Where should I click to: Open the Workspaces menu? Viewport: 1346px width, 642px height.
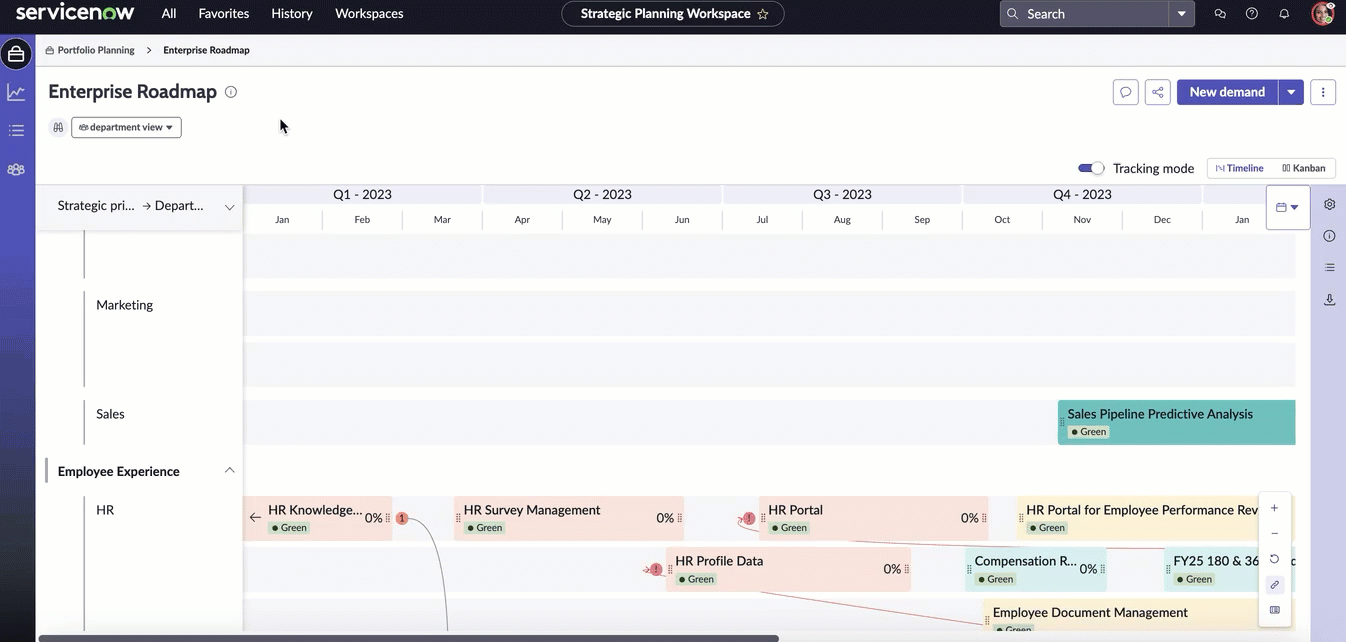tap(369, 14)
